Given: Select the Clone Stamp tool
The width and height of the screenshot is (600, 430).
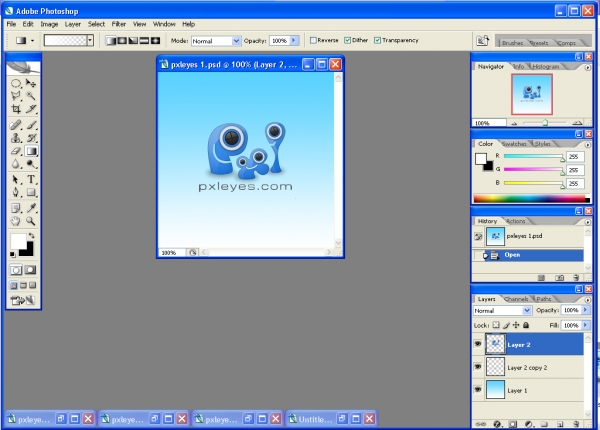Looking at the screenshot, I should pyautogui.click(x=16, y=138).
